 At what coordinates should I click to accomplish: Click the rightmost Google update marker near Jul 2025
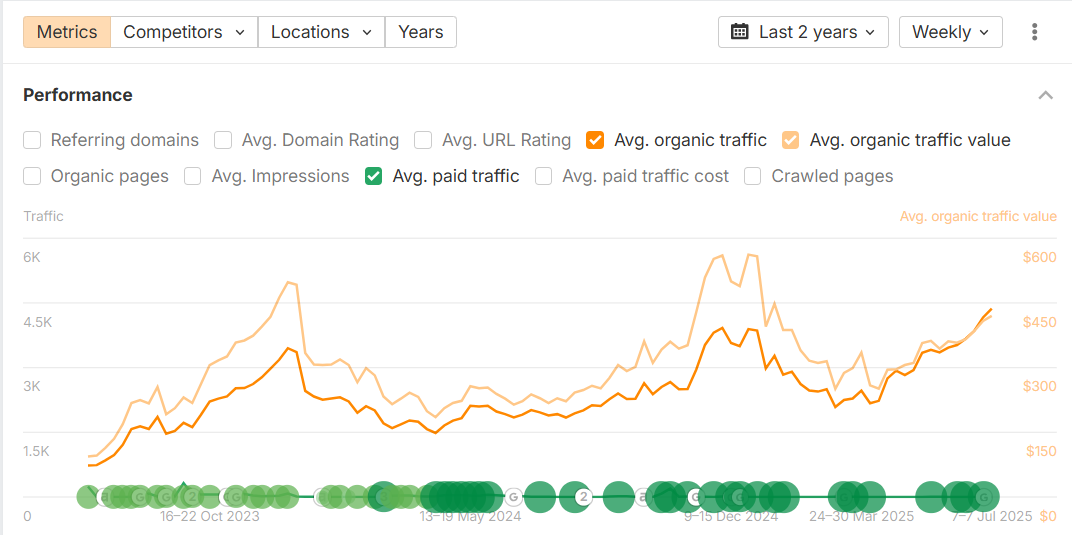click(984, 497)
